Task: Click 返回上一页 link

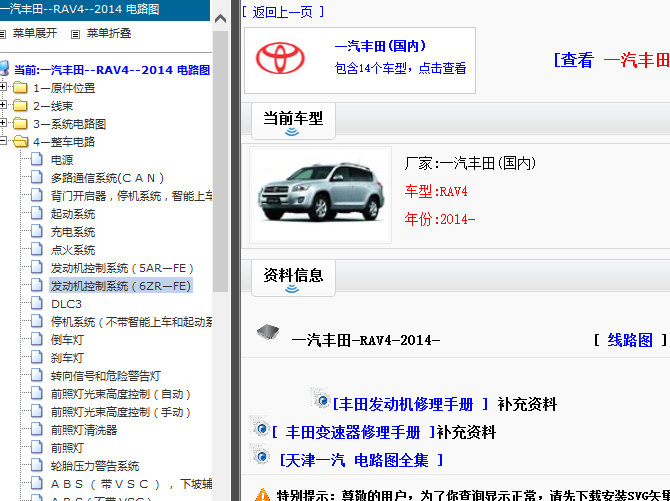Action: (x=282, y=12)
